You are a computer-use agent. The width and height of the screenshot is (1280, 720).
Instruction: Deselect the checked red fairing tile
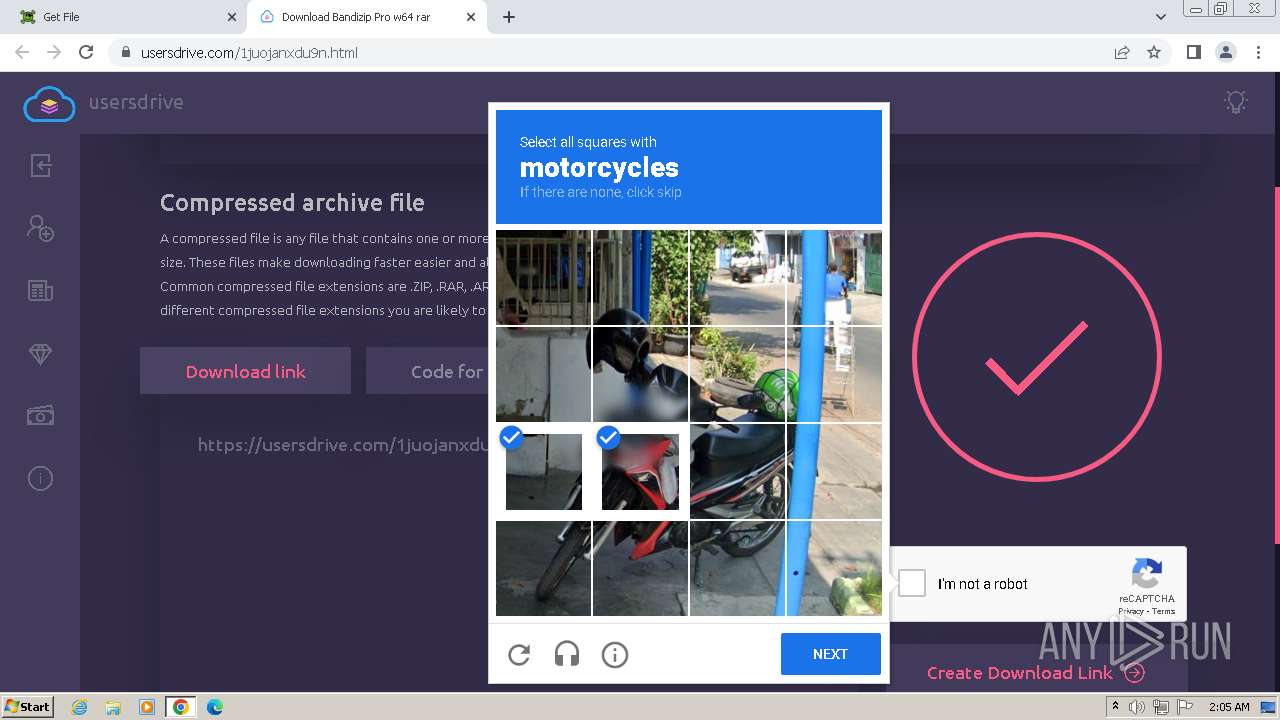pyautogui.click(x=640, y=472)
